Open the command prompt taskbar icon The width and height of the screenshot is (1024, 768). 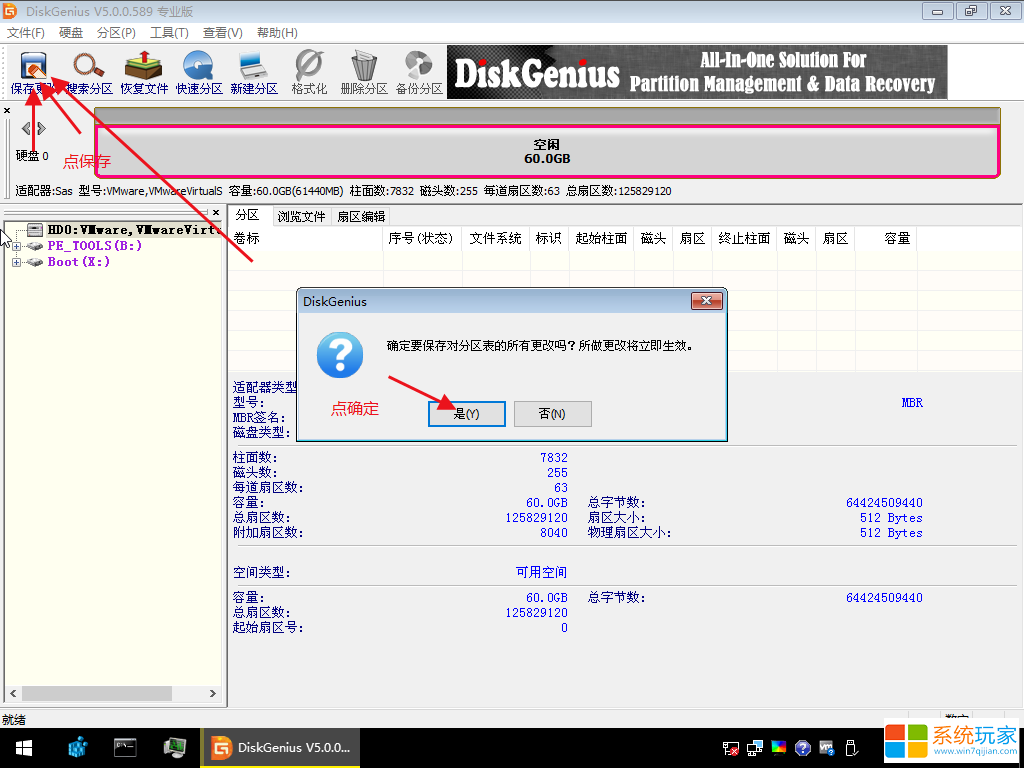125,747
